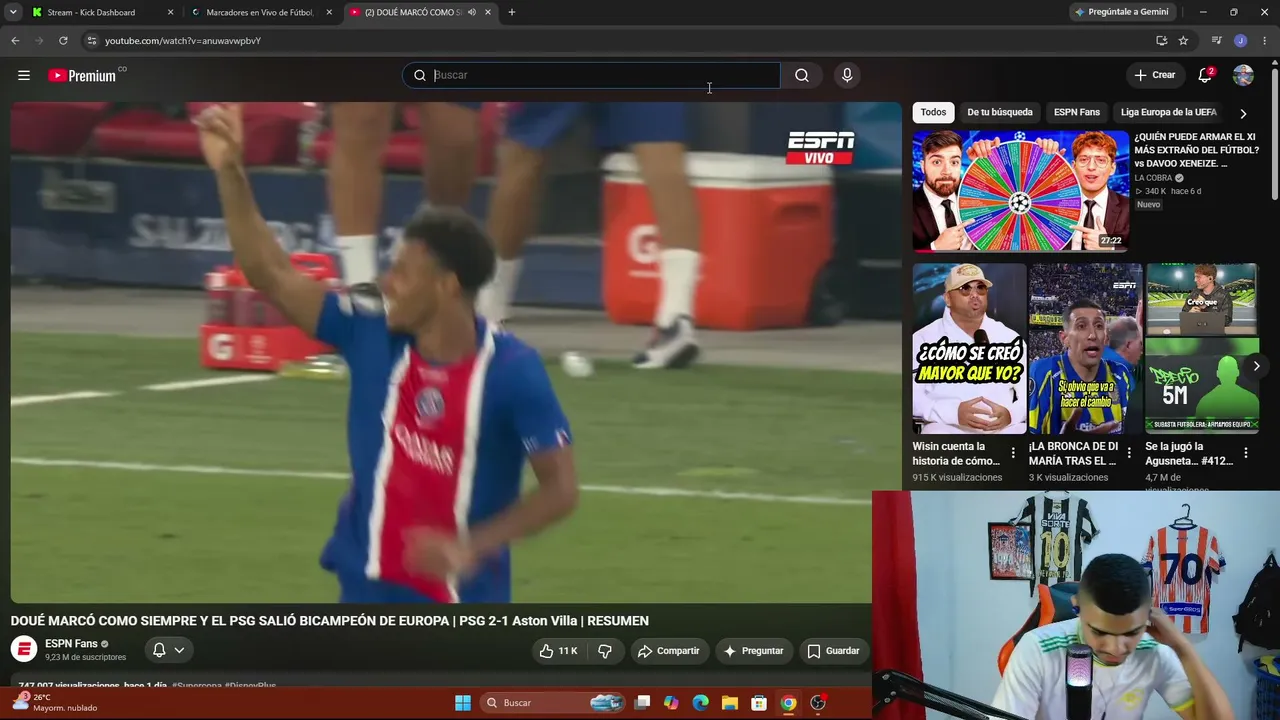Click the Guardar button
The image size is (1280, 720).
(833, 651)
